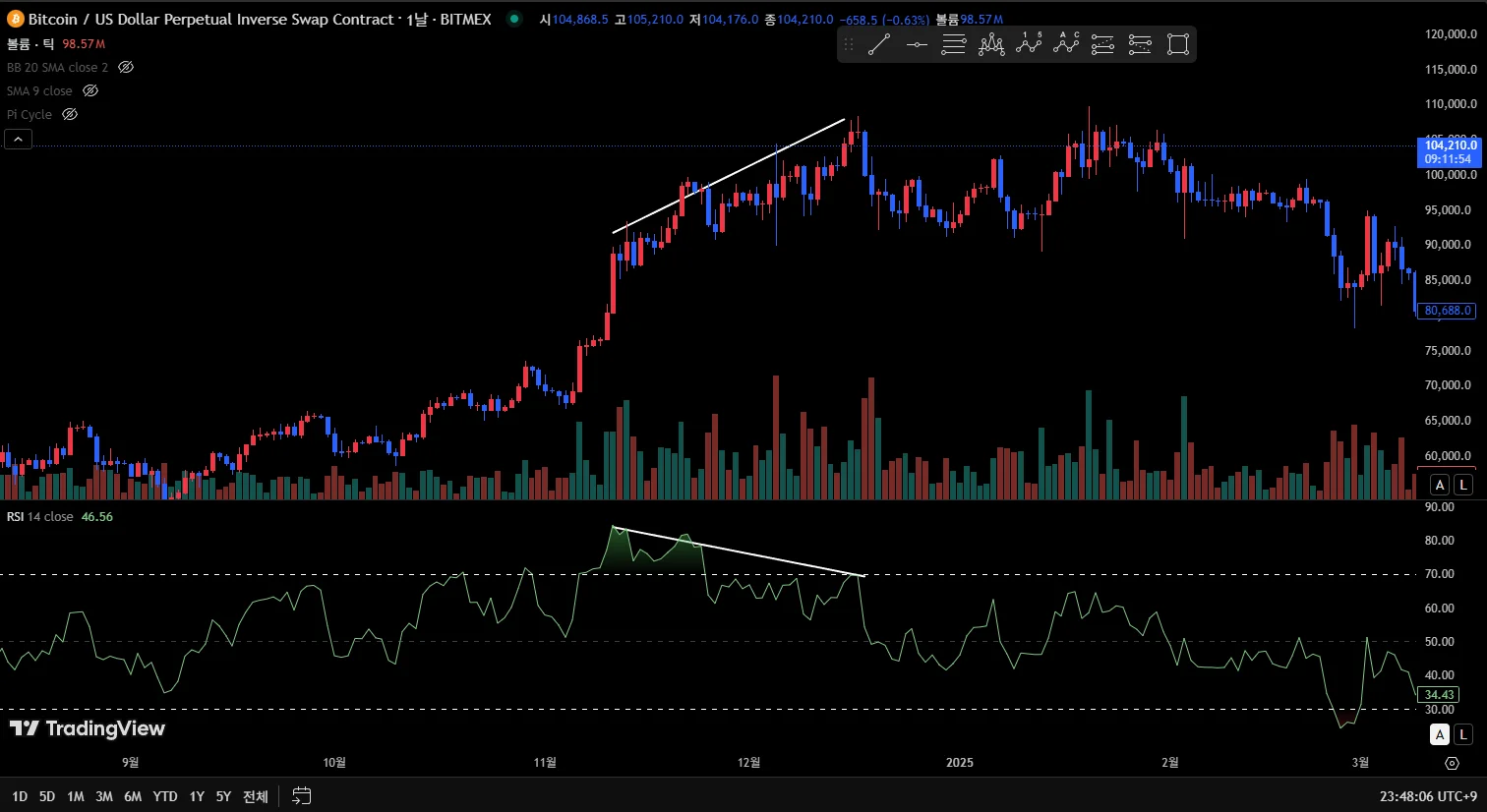Click the 3월 label on time axis

[1360, 763]
